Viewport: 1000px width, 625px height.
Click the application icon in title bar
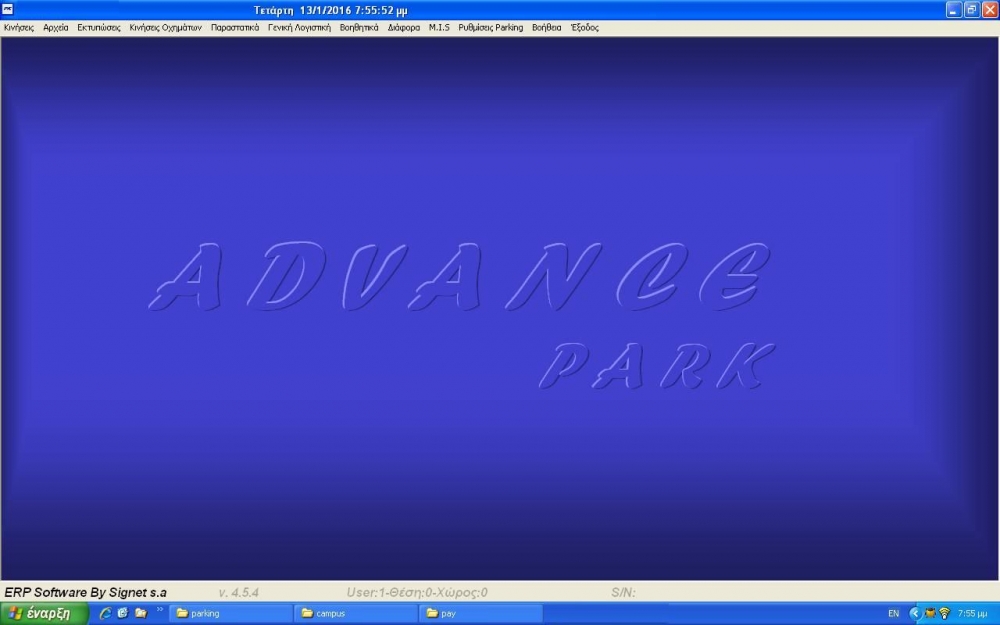click(8, 9)
